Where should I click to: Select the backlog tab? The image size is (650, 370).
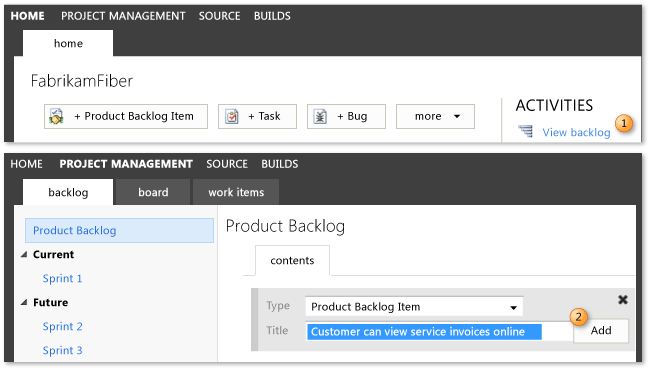pyautogui.click(x=68, y=192)
